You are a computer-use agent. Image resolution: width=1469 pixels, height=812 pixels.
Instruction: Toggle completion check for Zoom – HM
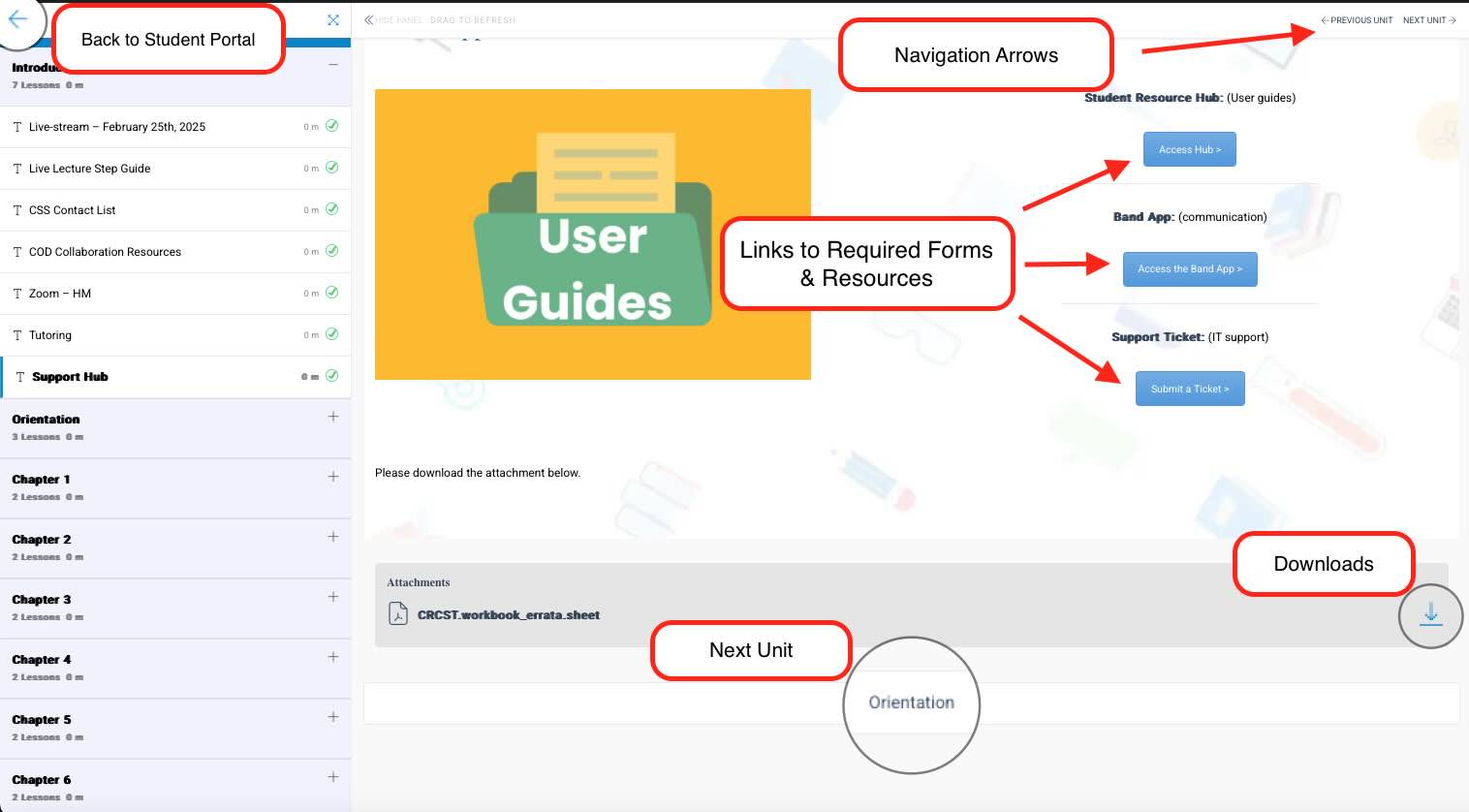click(x=331, y=293)
